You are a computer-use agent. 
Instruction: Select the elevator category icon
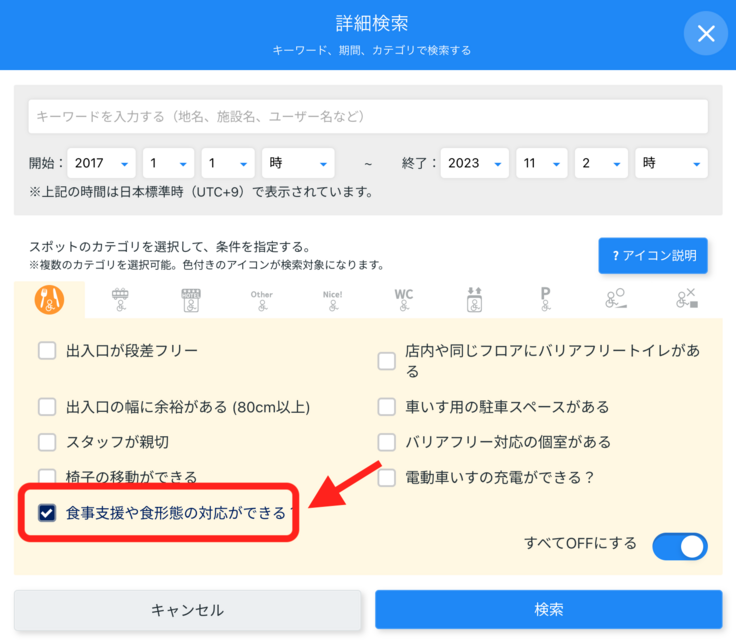[x=474, y=299]
